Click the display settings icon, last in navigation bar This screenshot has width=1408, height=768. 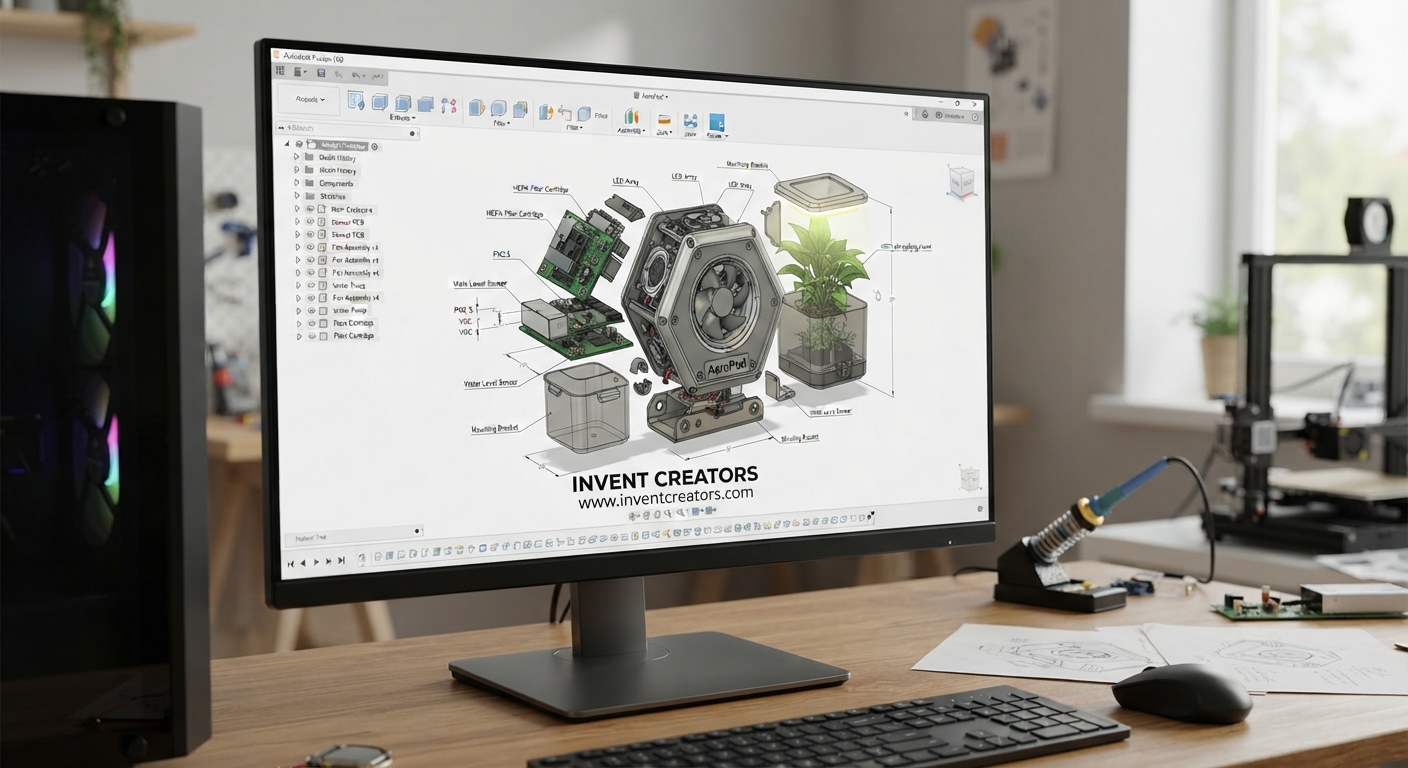(711, 511)
